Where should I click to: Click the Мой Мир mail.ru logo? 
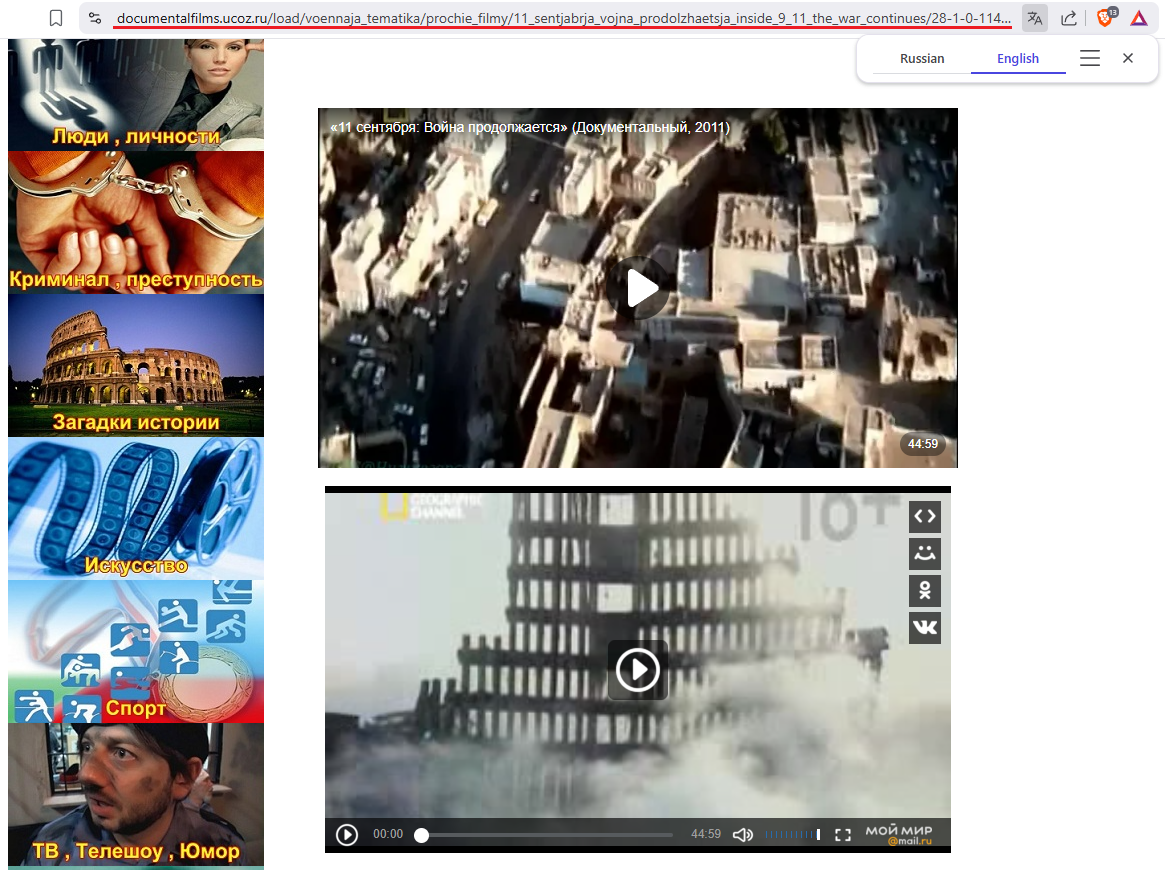click(899, 834)
